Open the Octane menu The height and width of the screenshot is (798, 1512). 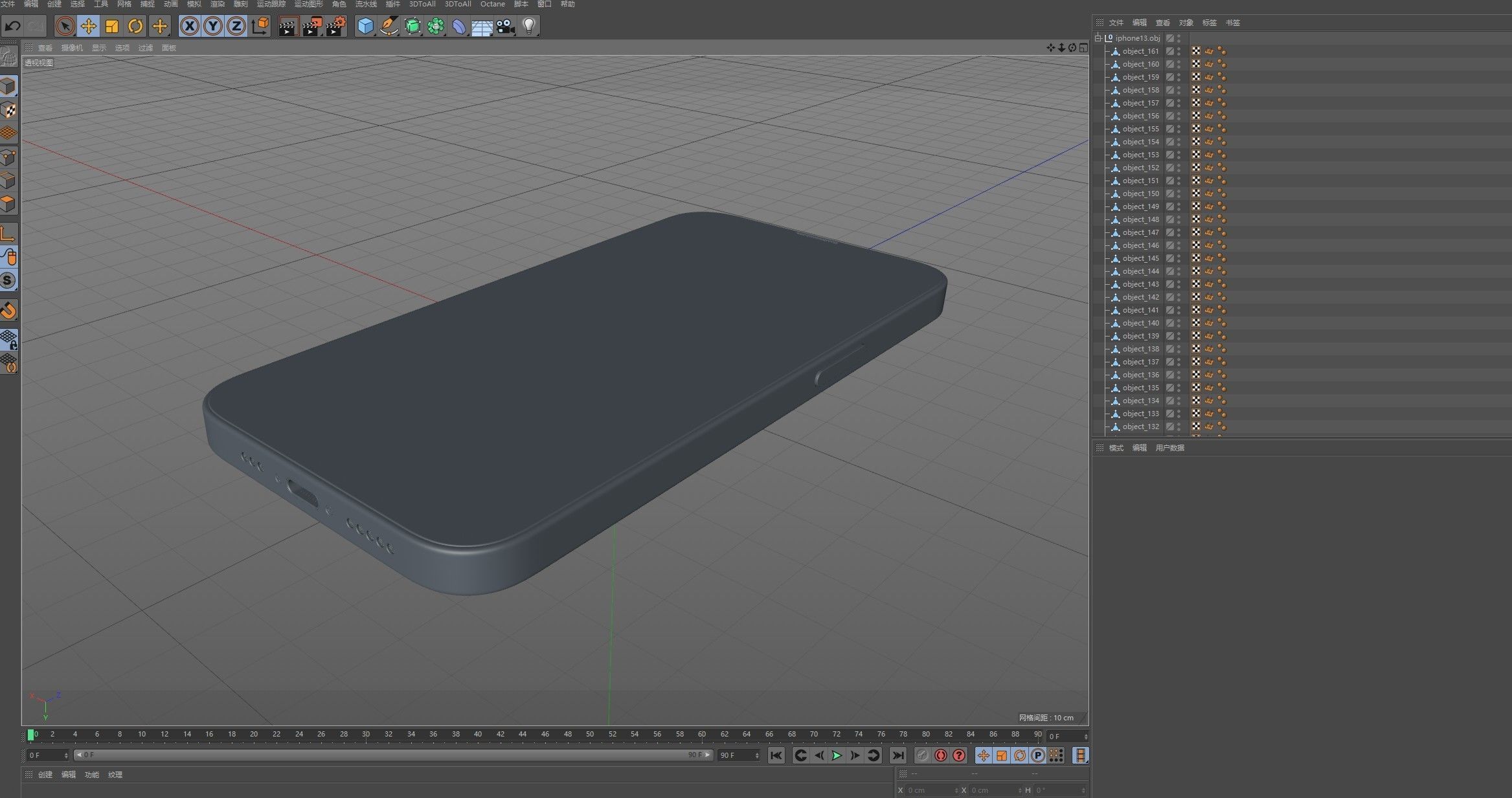[x=492, y=4]
